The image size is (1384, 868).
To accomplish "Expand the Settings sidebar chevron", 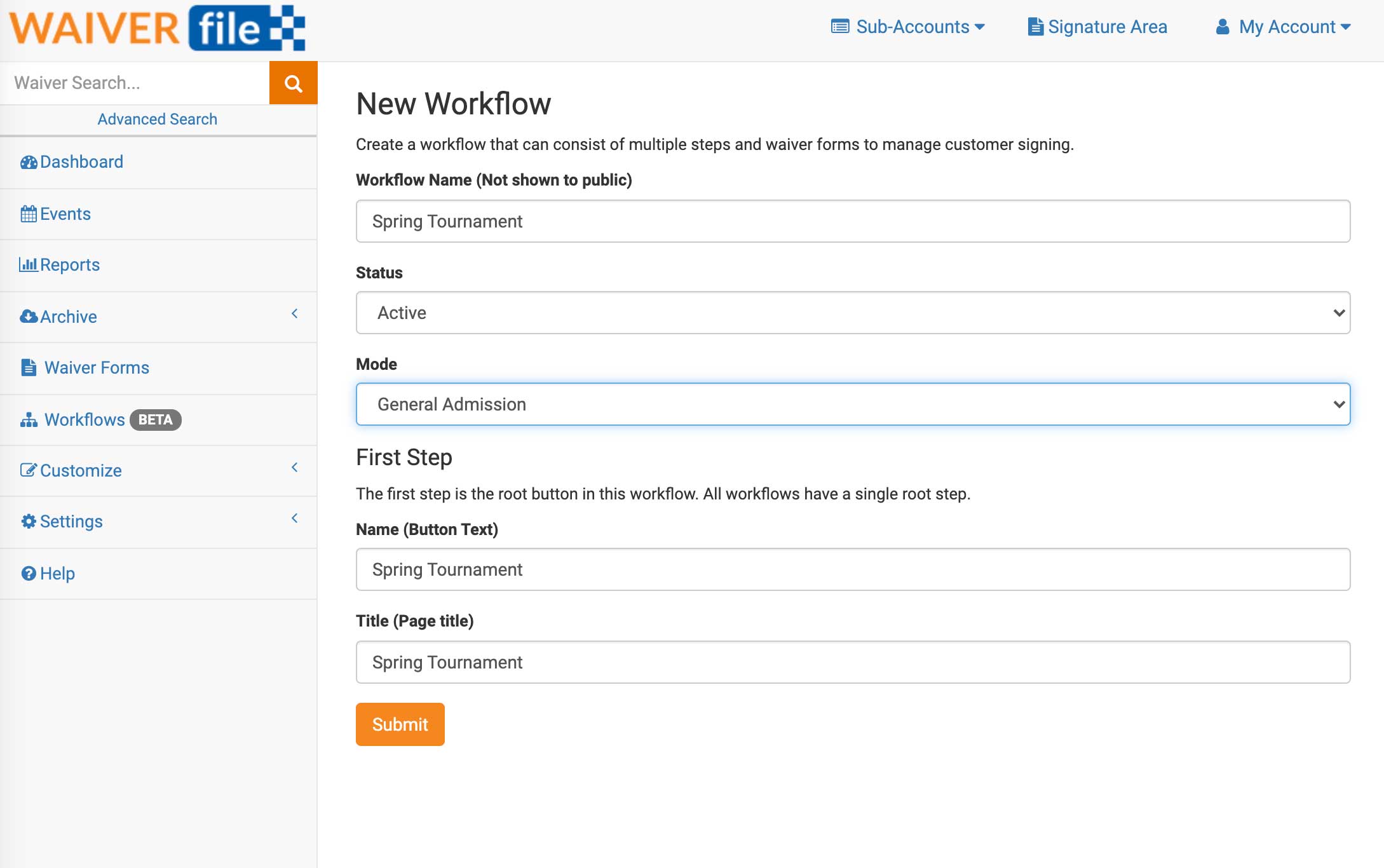I will click(x=294, y=518).
